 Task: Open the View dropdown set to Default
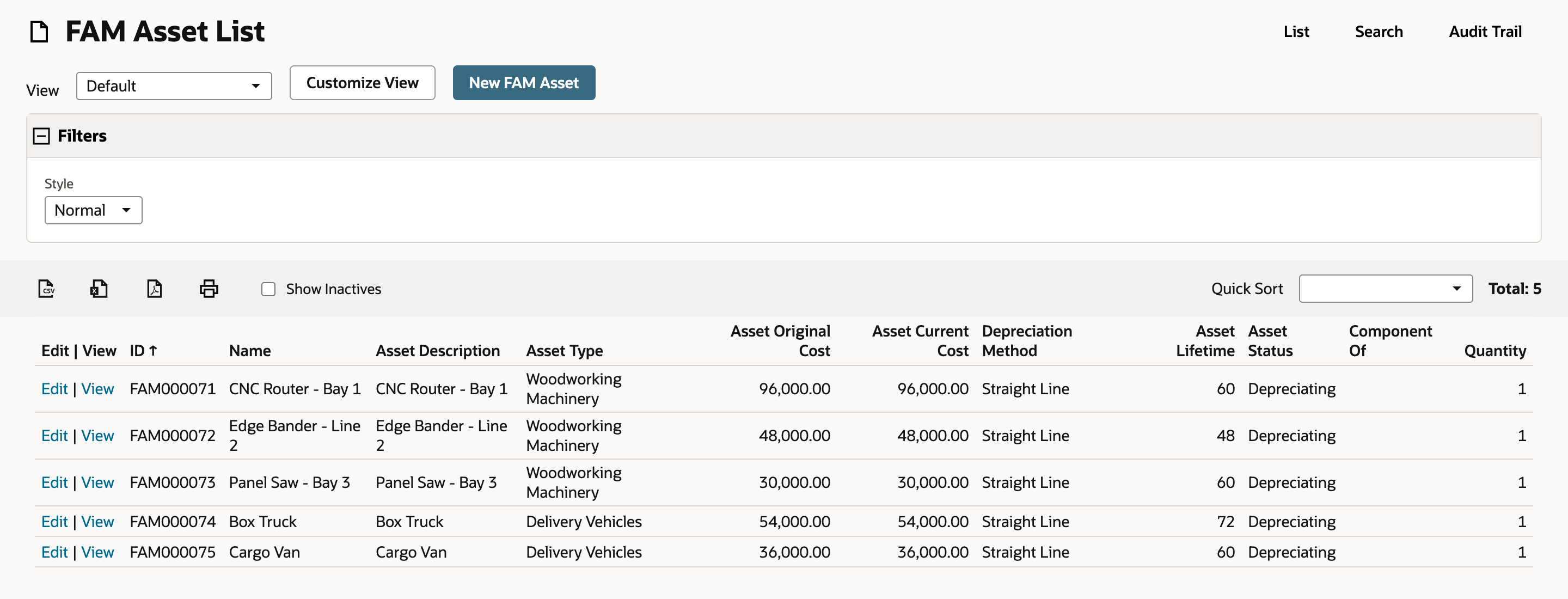tap(174, 86)
